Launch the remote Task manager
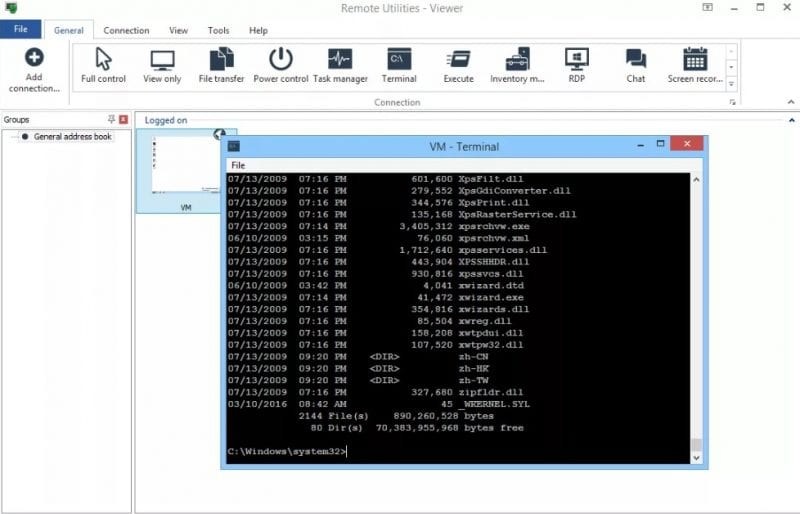The width and height of the screenshot is (800, 514). click(x=340, y=66)
